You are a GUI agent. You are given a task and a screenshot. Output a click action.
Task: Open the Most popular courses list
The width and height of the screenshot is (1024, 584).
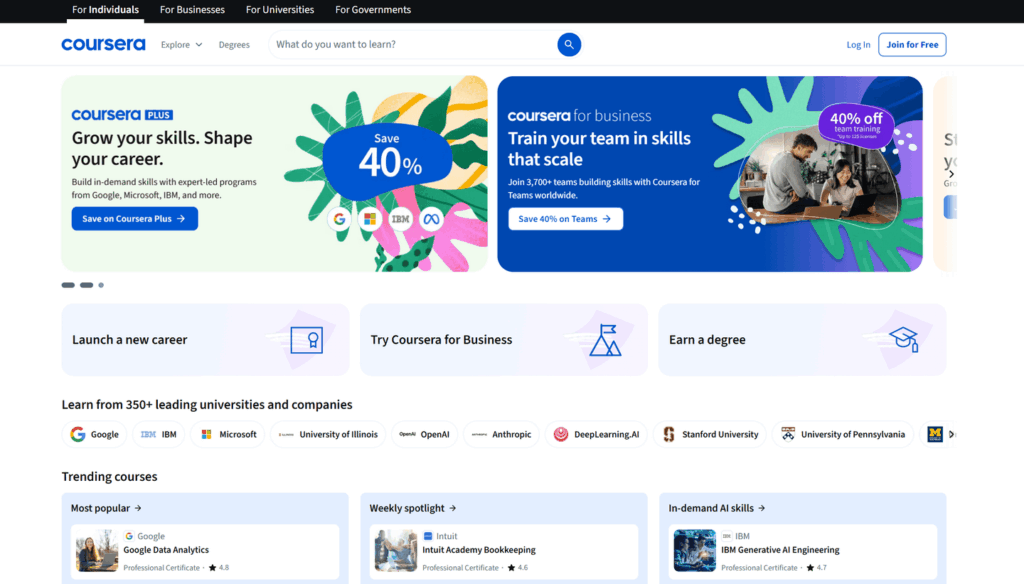106,508
